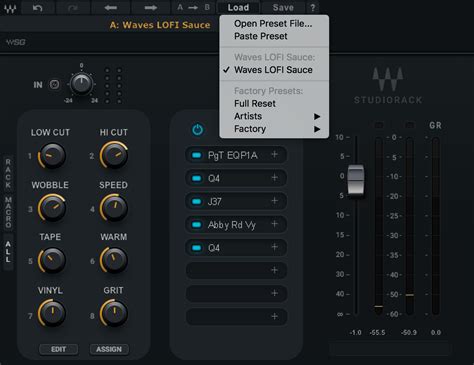Click the A: Waves LOFI Sauce preset name
Viewport: 474px width, 365px height.
160,25
